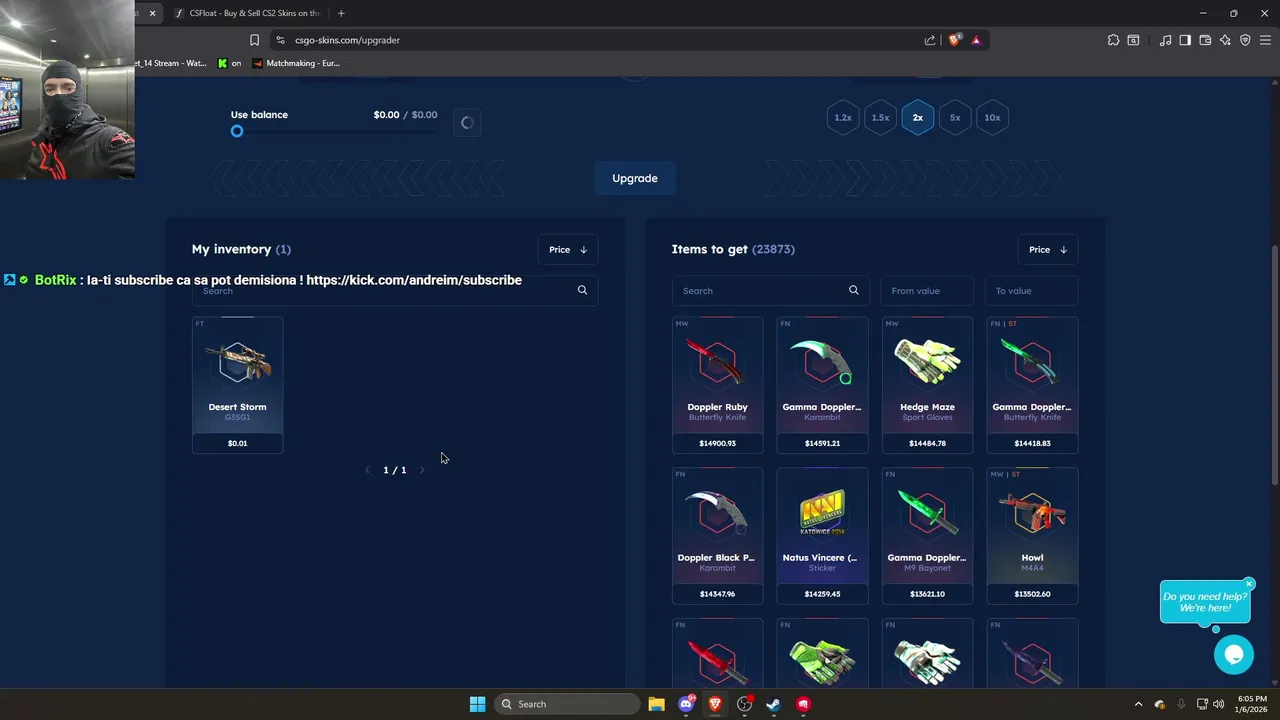Select the 1.5x multiplier

tap(880, 117)
